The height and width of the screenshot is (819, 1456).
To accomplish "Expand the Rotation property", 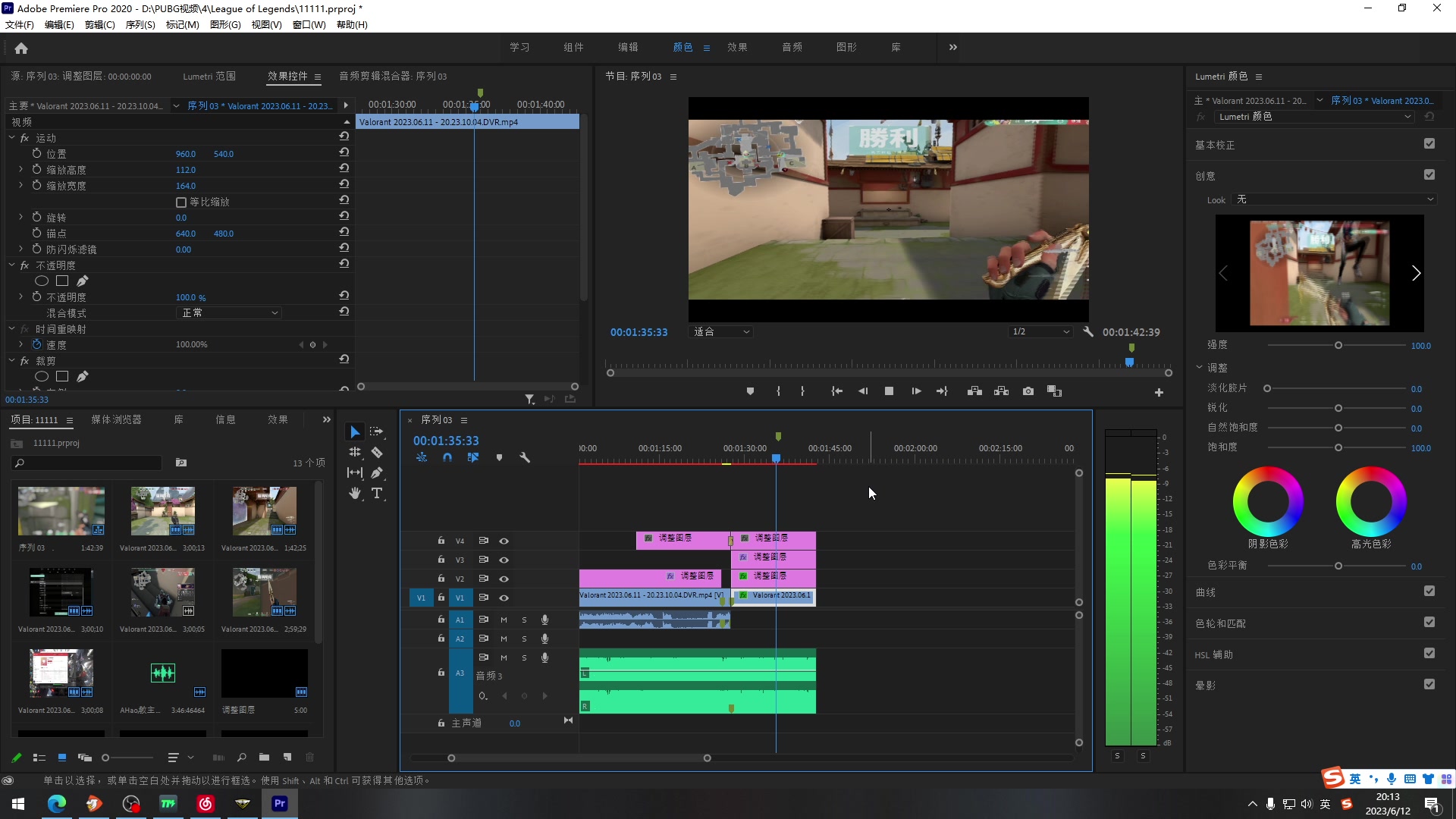I will coord(21,217).
